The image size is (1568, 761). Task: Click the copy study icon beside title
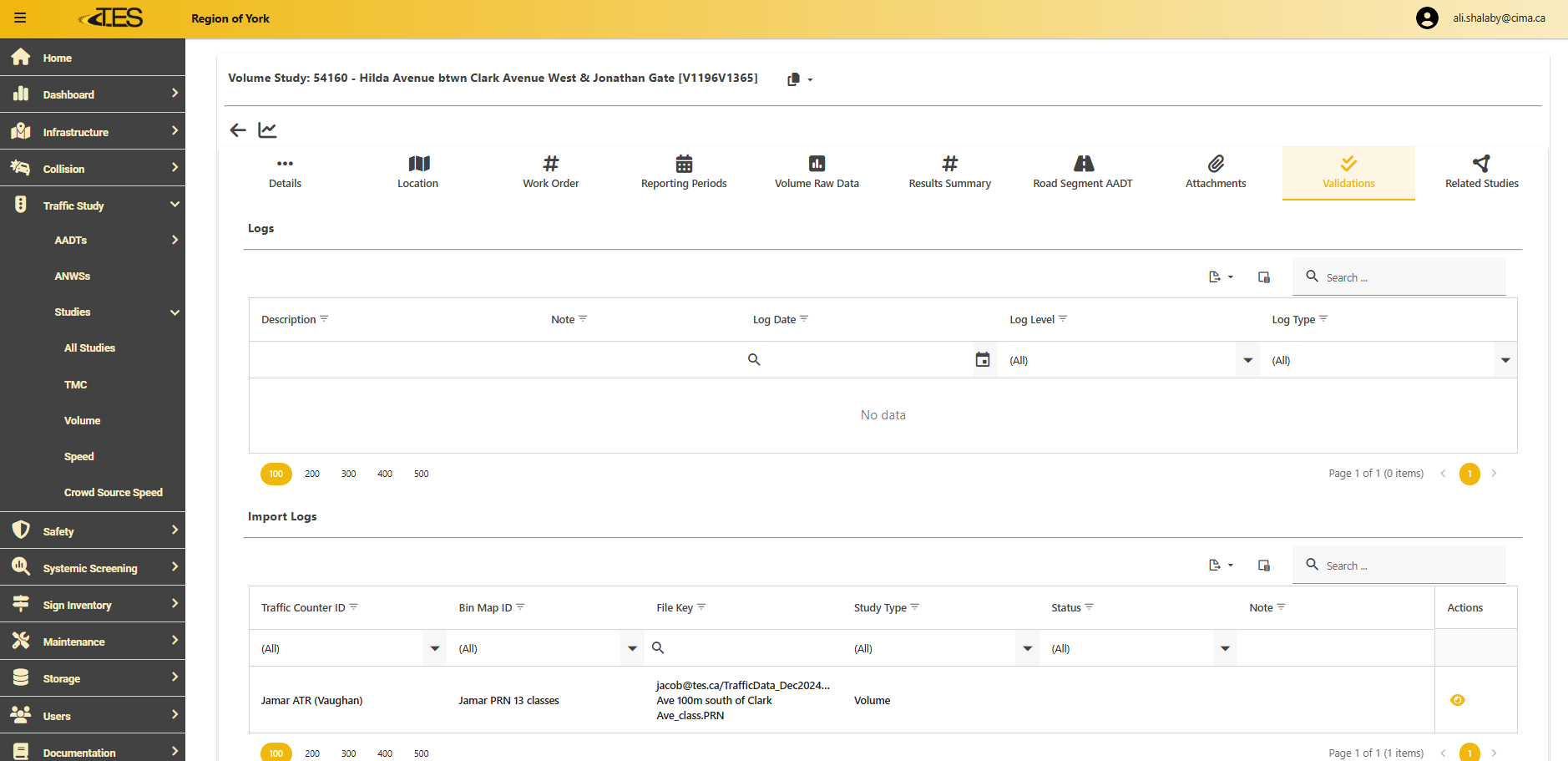coord(794,79)
